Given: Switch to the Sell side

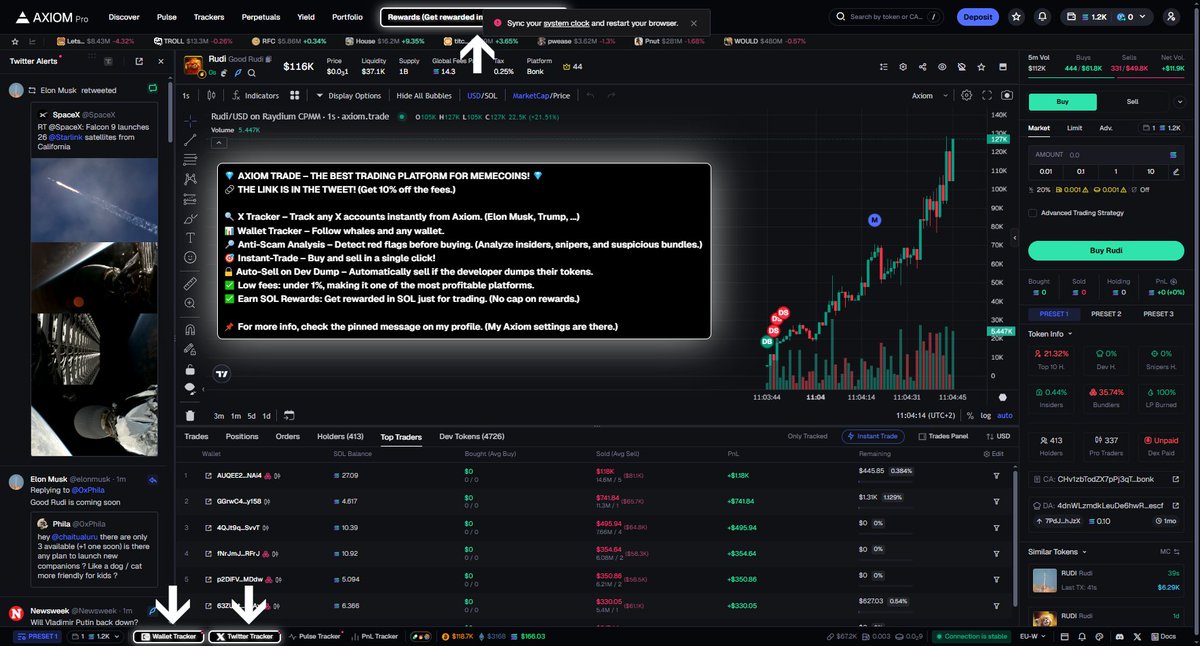Looking at the screenshot, I should [x=1132, y=101].
